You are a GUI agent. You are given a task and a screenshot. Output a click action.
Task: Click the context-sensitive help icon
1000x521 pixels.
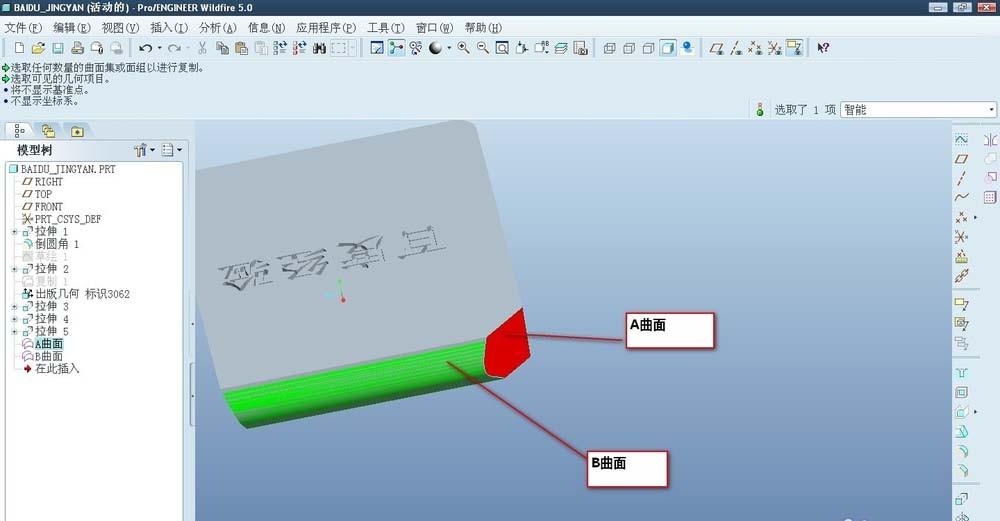click(823, 48)
